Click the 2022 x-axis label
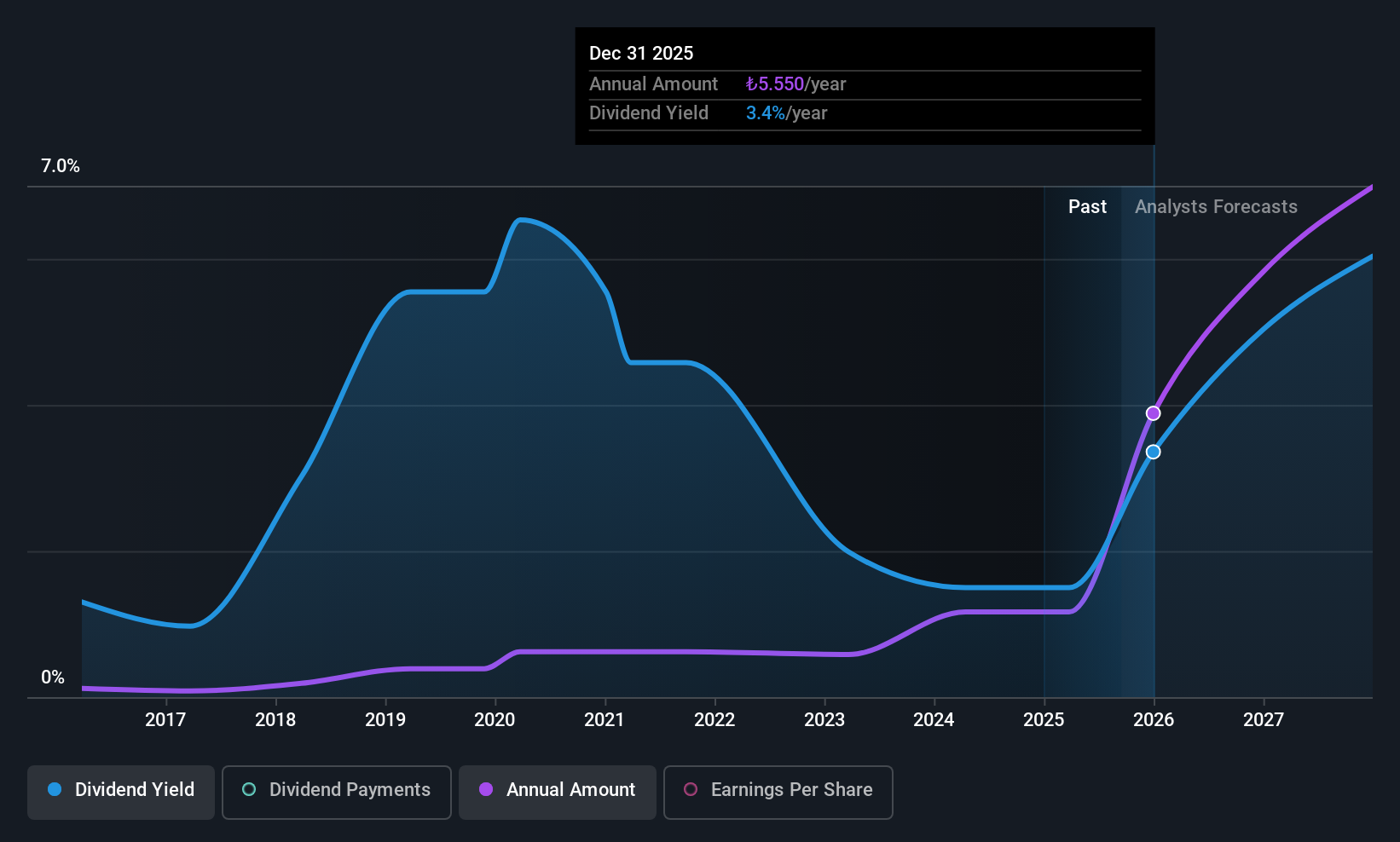 click(x=714, y=719)
